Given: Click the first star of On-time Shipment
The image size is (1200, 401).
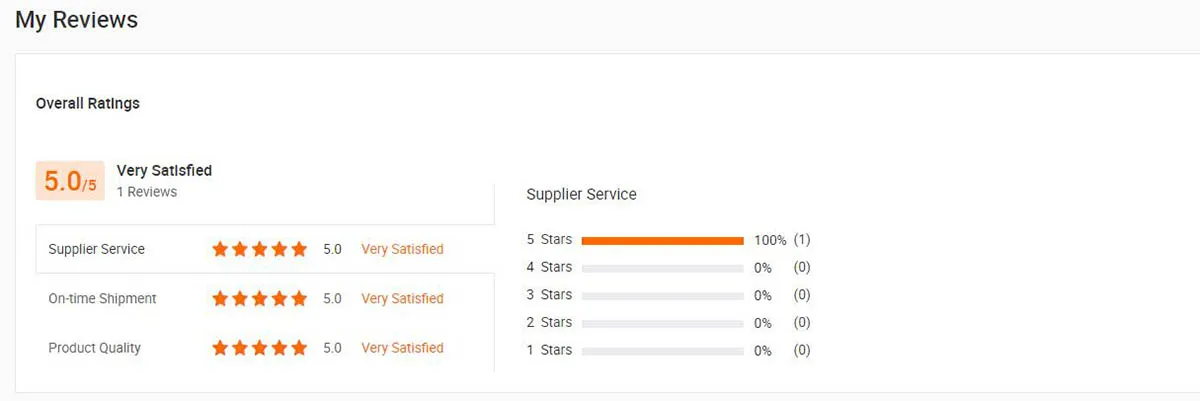Looking at the screenshot, I should coord(221,298).
